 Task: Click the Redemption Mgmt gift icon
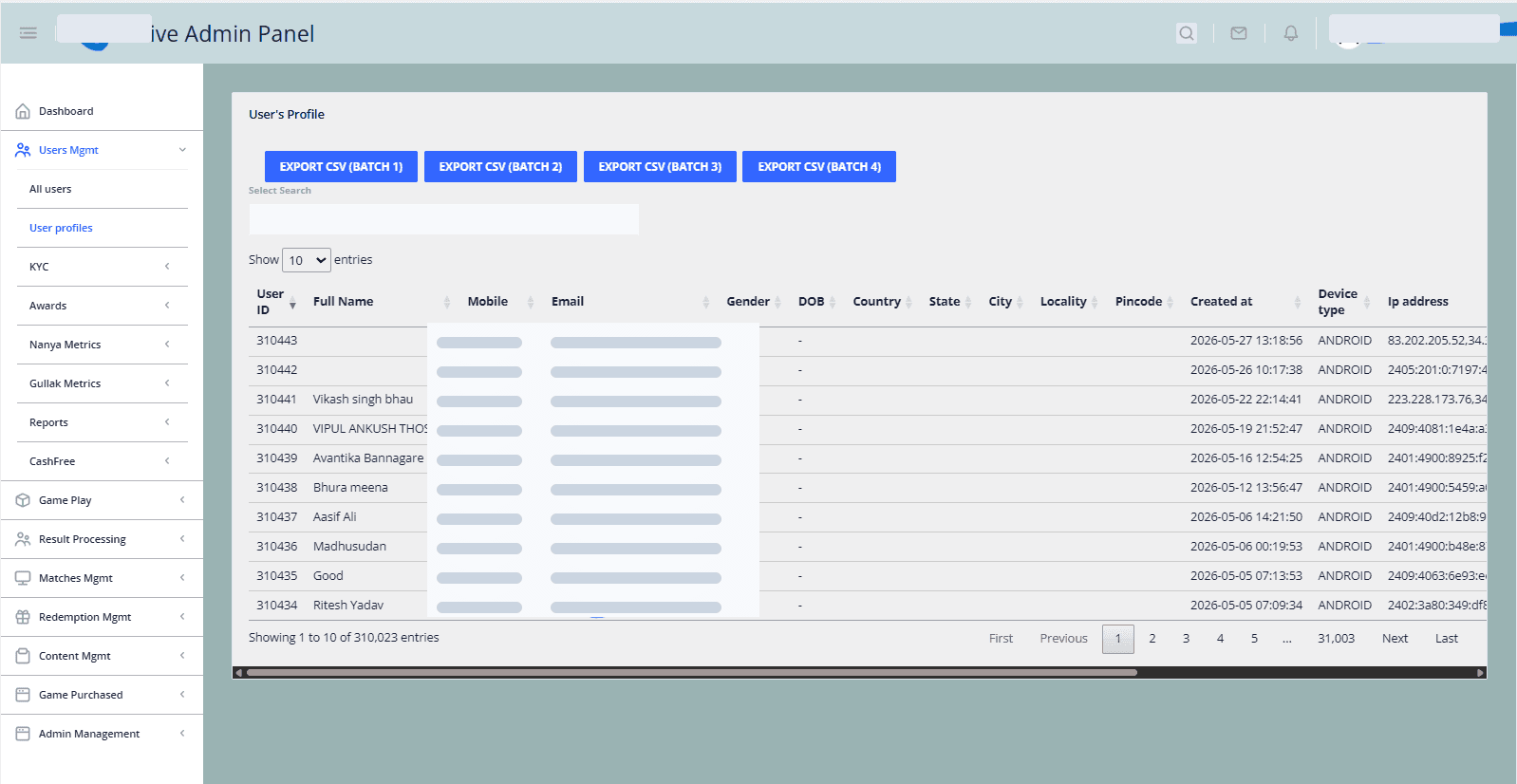23,617
